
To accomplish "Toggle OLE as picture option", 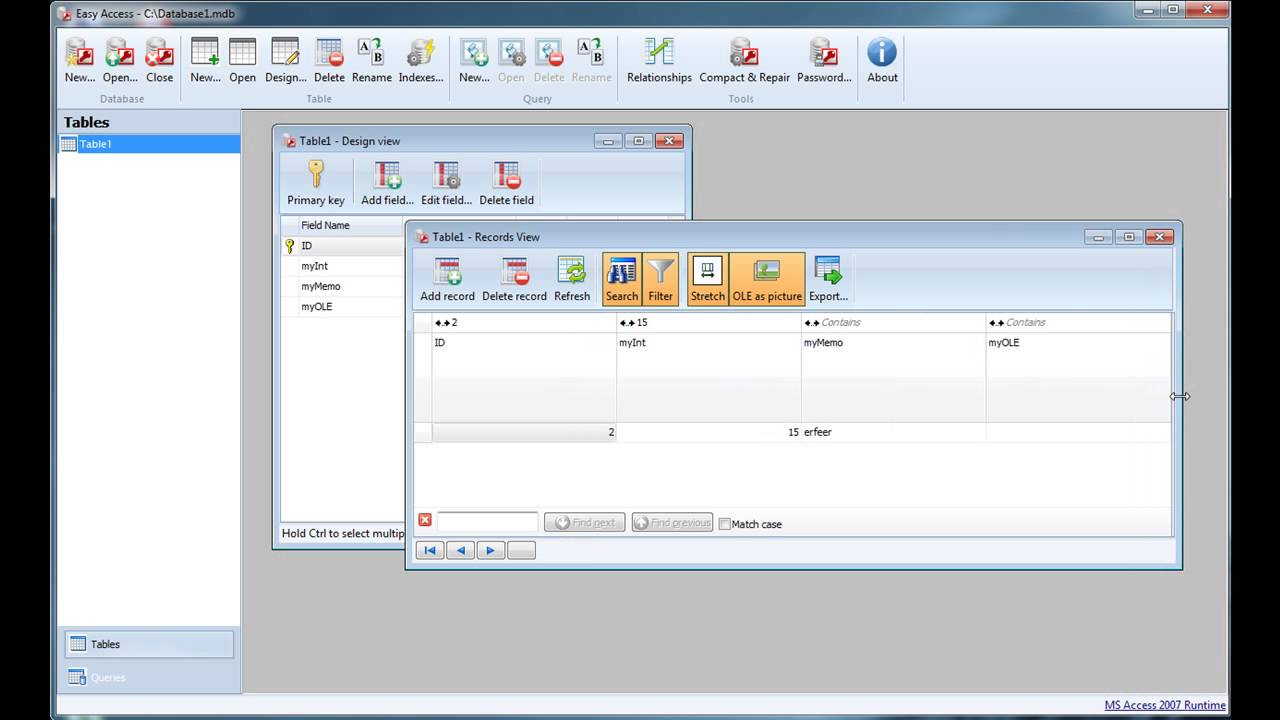I will [x=767, y=279].
